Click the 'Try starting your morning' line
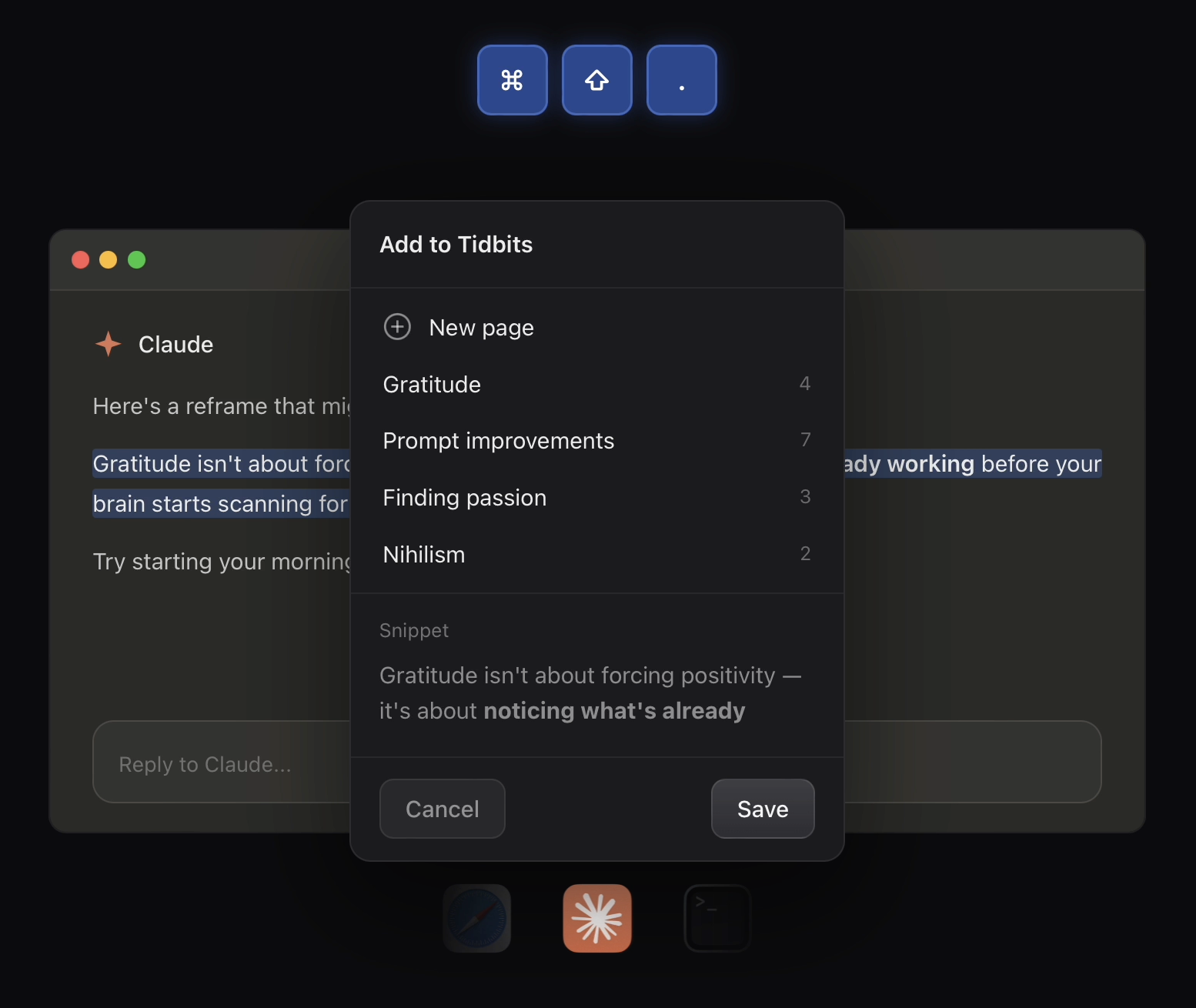Screen dimensions: 1196x1008 click(222, 562)
